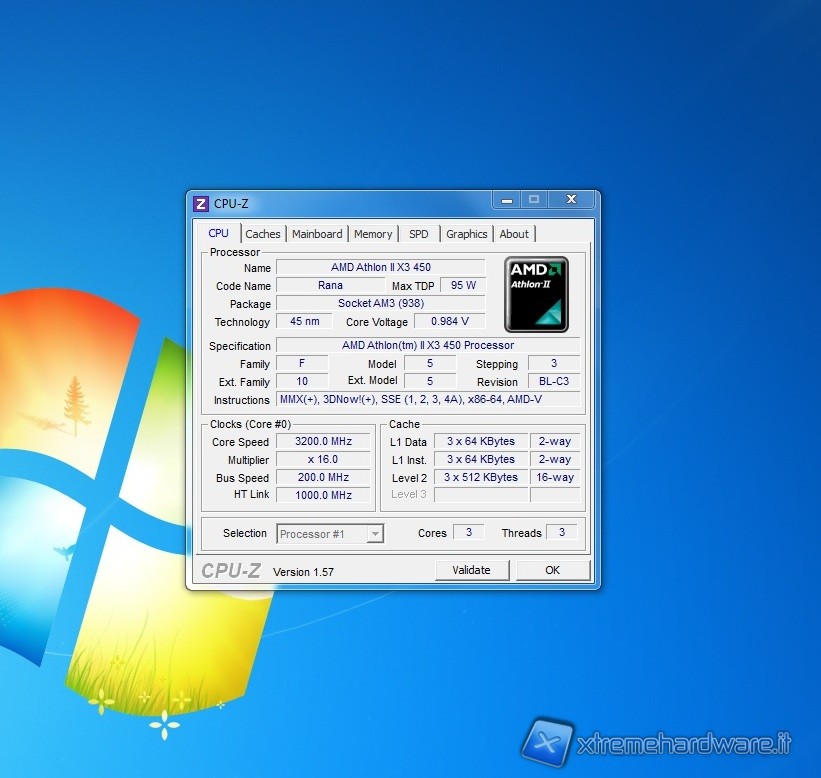This screenshot has width=821, height=778.
Task: Click the disabled maximize button of CPU-Z
Action: [534, 200]
